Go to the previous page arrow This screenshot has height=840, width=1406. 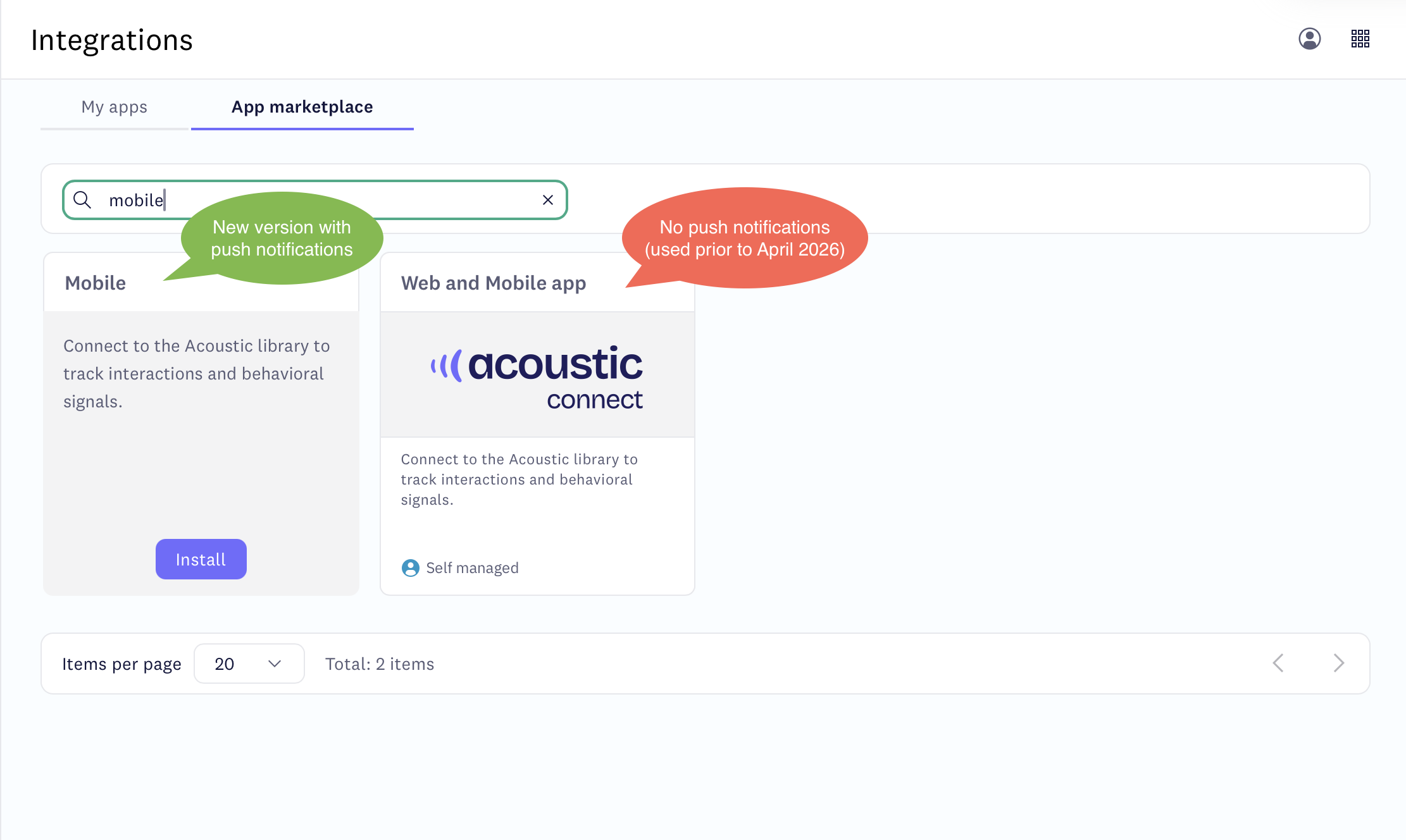pos(1278,663)
